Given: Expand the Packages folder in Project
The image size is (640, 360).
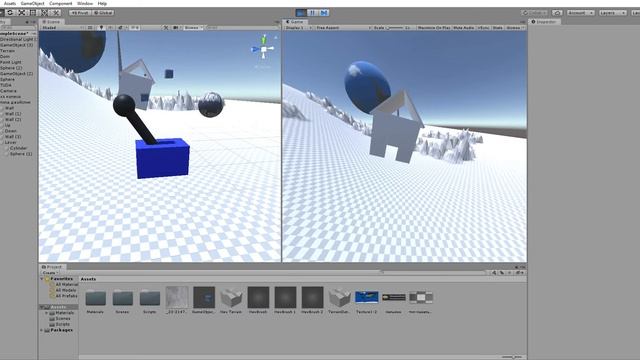Looking at the screenshot, I should click(42, 330).
